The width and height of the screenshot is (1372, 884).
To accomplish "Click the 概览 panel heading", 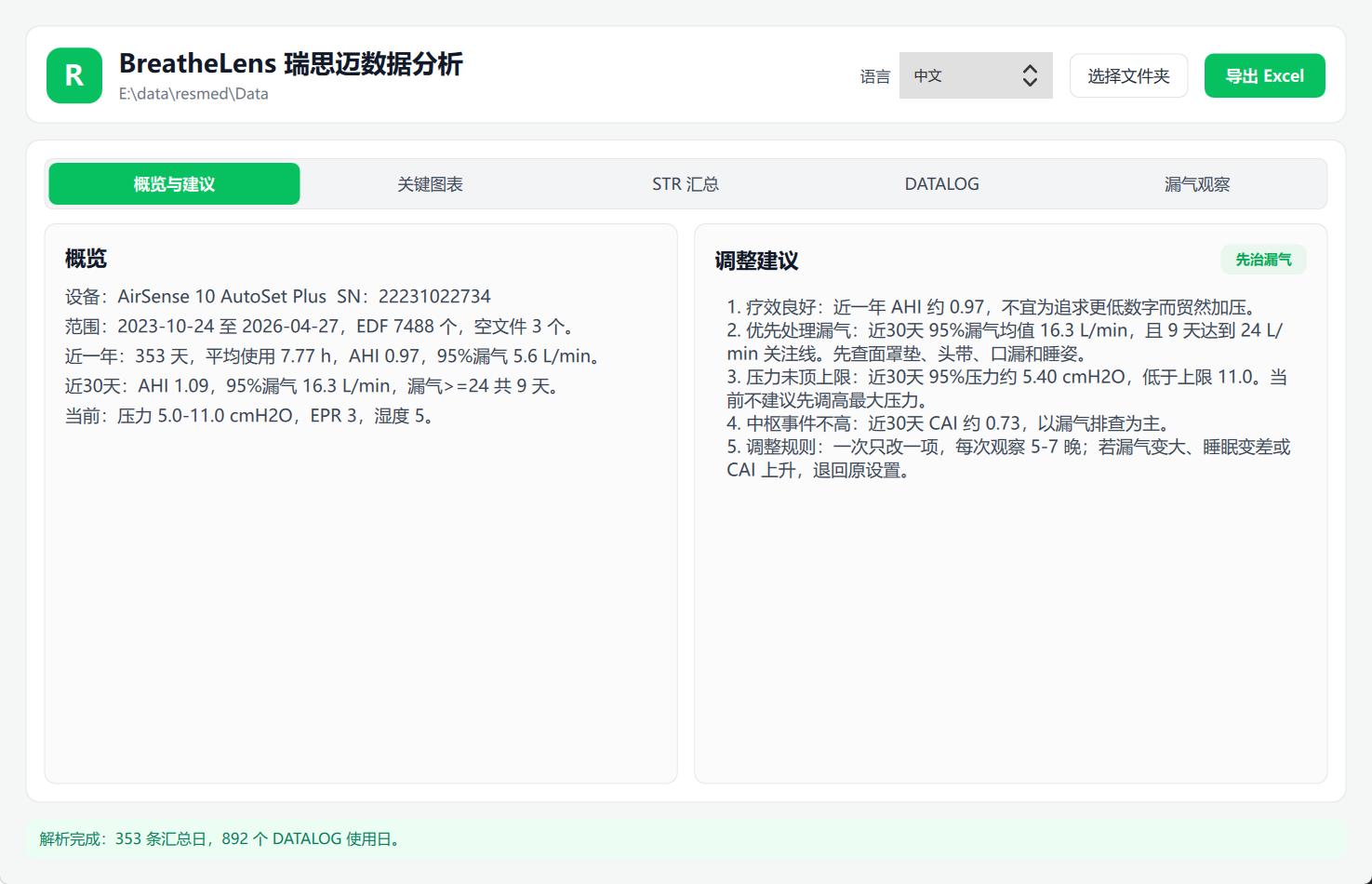I will coord(86,259).
